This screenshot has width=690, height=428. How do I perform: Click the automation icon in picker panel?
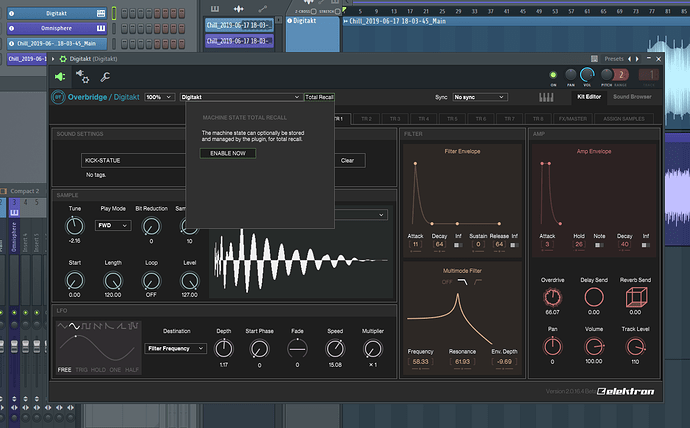[263, 9]
